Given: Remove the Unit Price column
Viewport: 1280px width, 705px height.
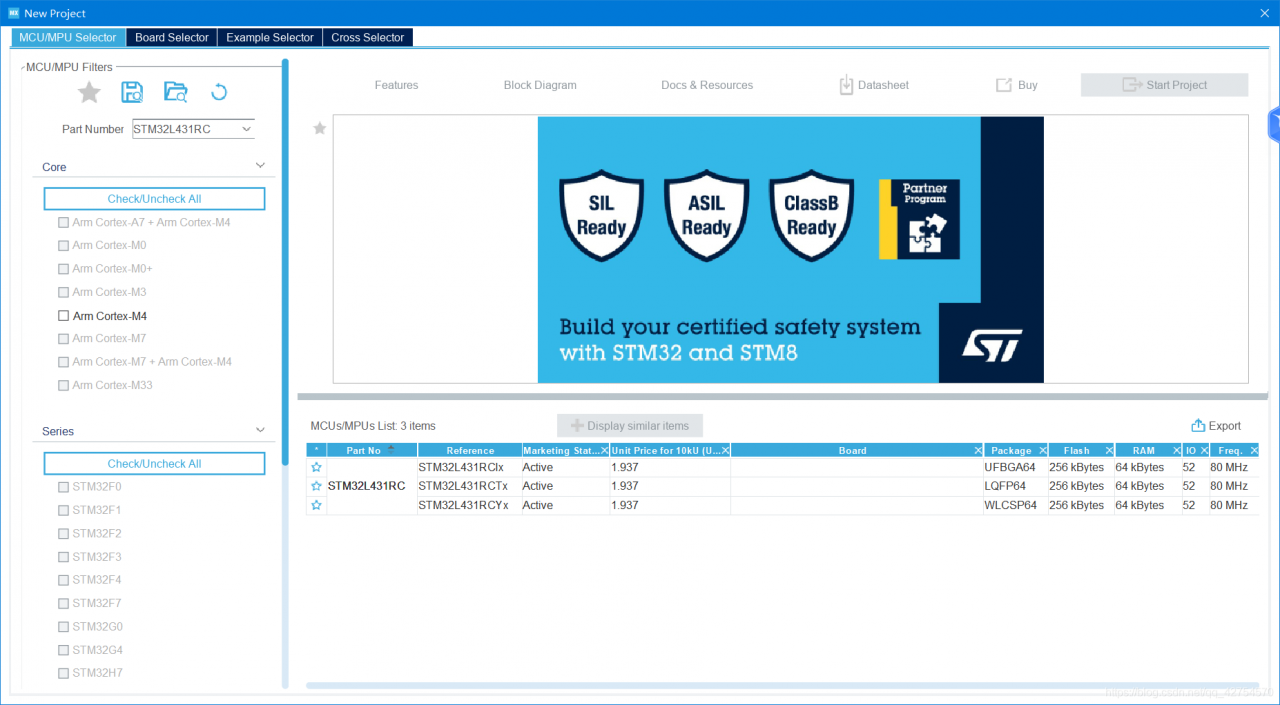Looking at the screenshot, I should tap(726, 450).
